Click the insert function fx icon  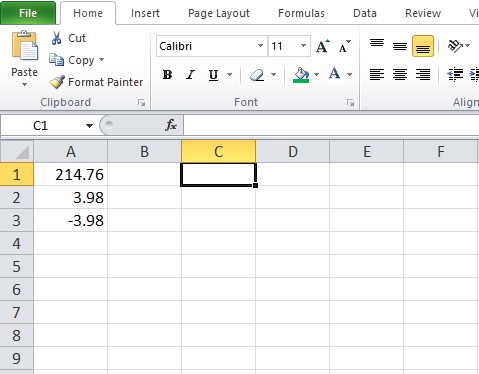(x=171, y=125)
